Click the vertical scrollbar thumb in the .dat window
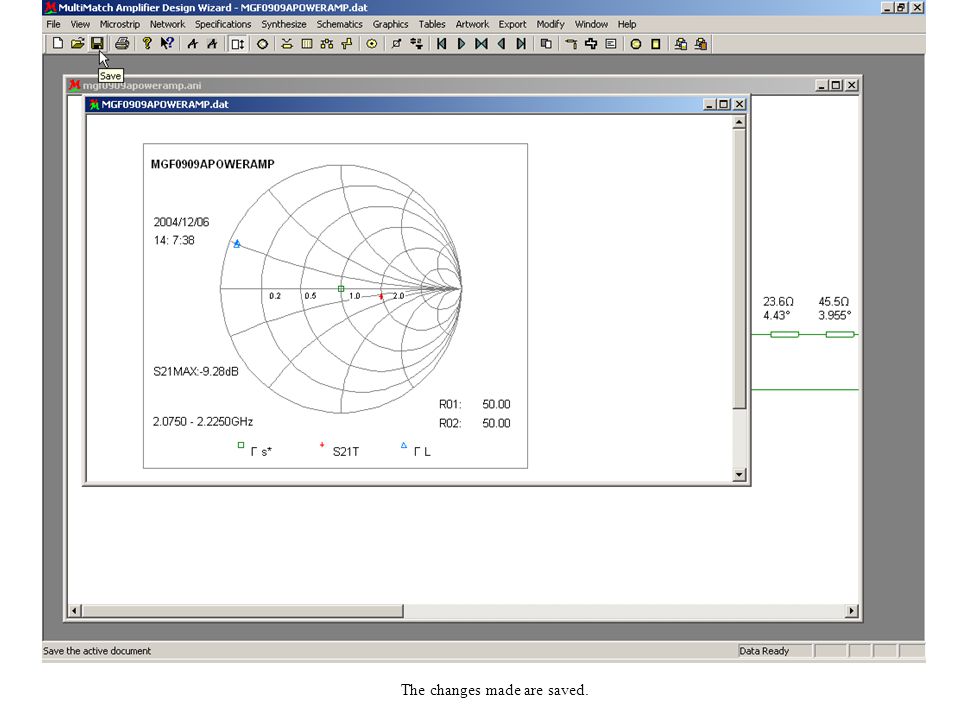 point(739,269)
